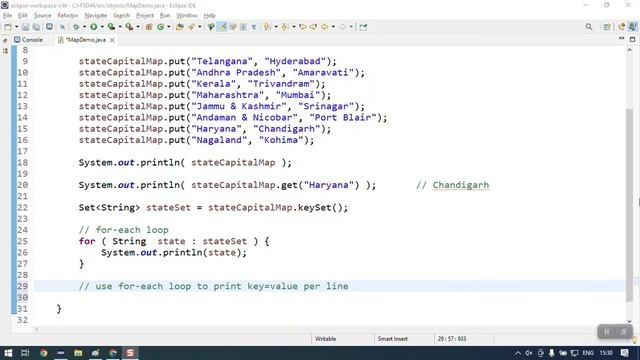
Task: Click the External Tools run icon
Action: [x=129, y=27]
